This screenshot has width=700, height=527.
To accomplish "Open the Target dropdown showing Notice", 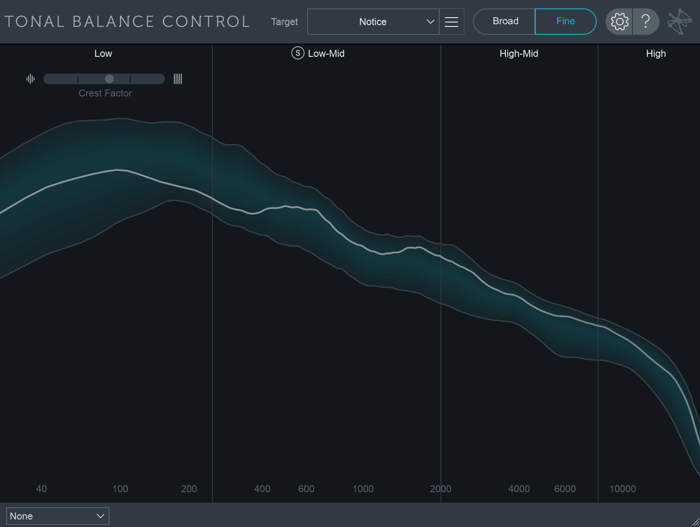I will 373,21.
